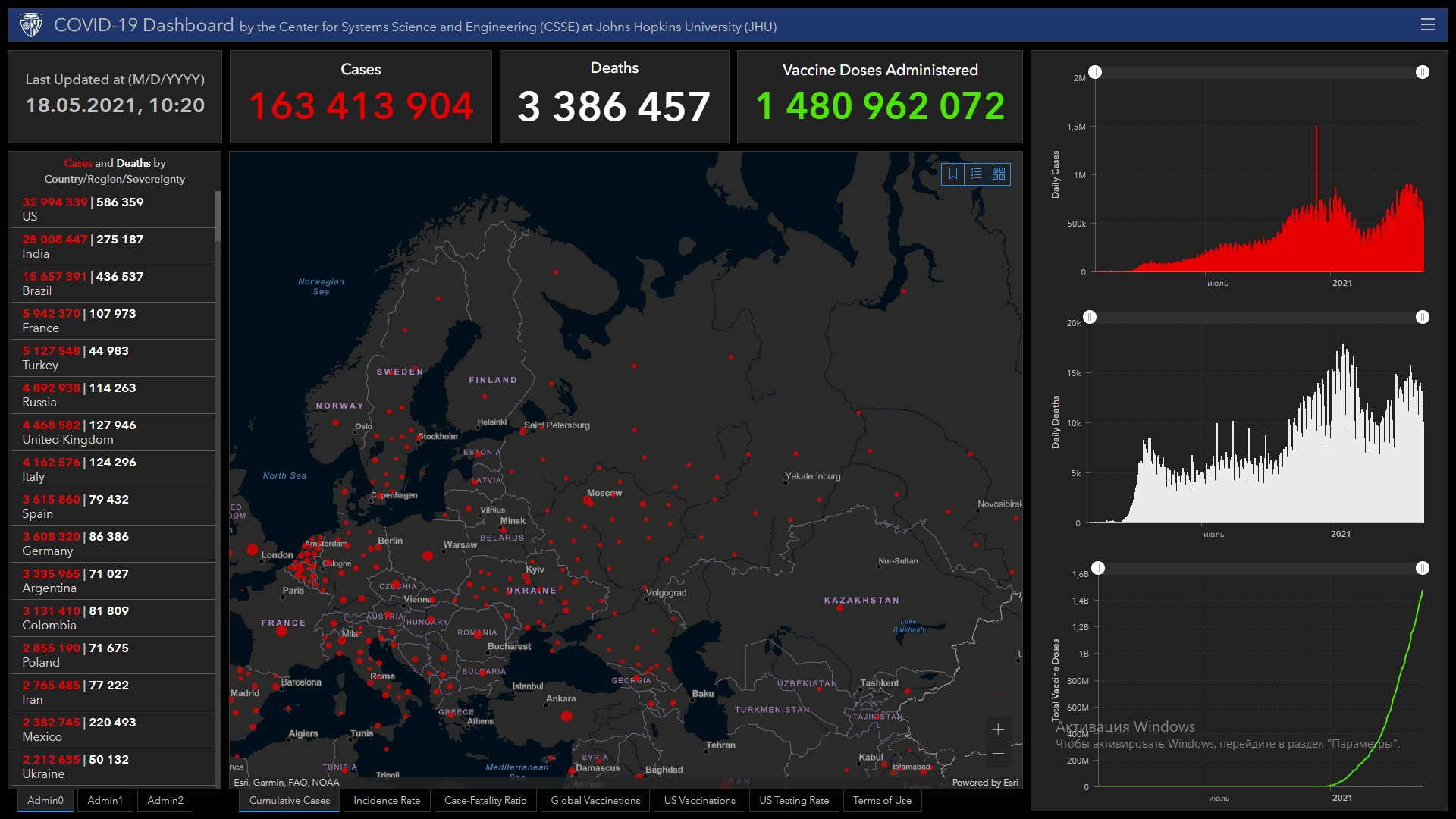
Task: Open the Case-Fatality Ratio tab
Action: [485, 800]
